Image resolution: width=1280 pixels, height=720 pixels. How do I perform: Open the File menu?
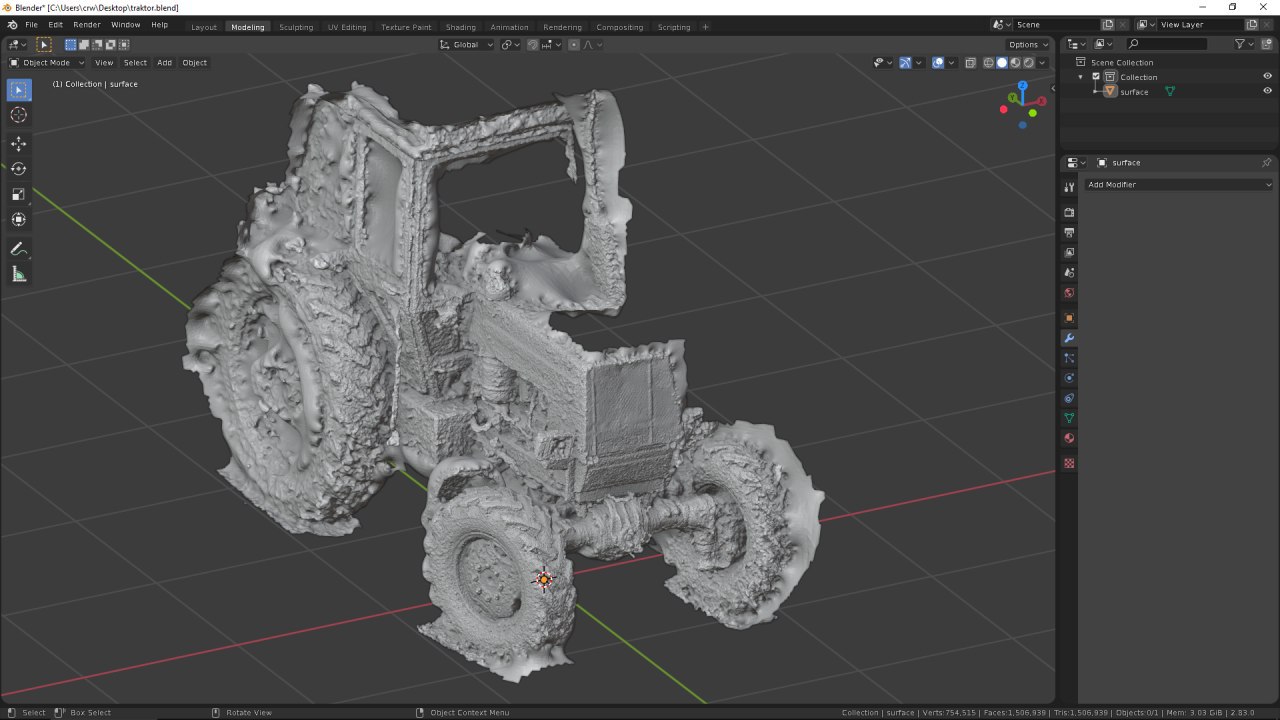(x=32, y=25)
